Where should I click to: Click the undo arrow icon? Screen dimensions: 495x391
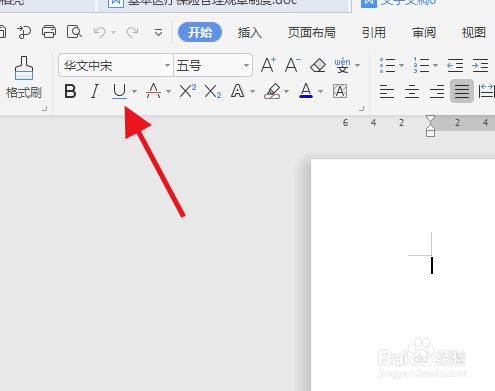pos(100,32)
